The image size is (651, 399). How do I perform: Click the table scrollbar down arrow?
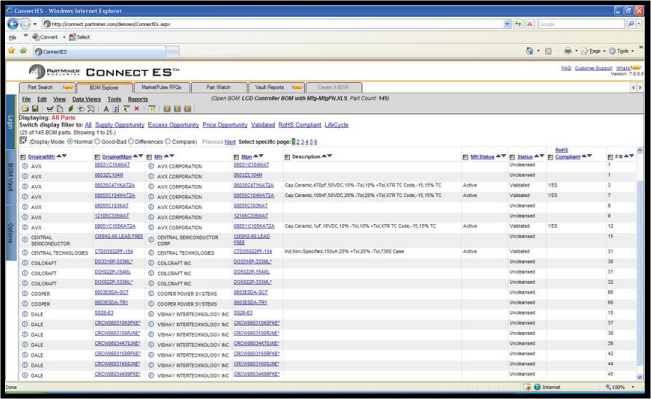(639, 377)
